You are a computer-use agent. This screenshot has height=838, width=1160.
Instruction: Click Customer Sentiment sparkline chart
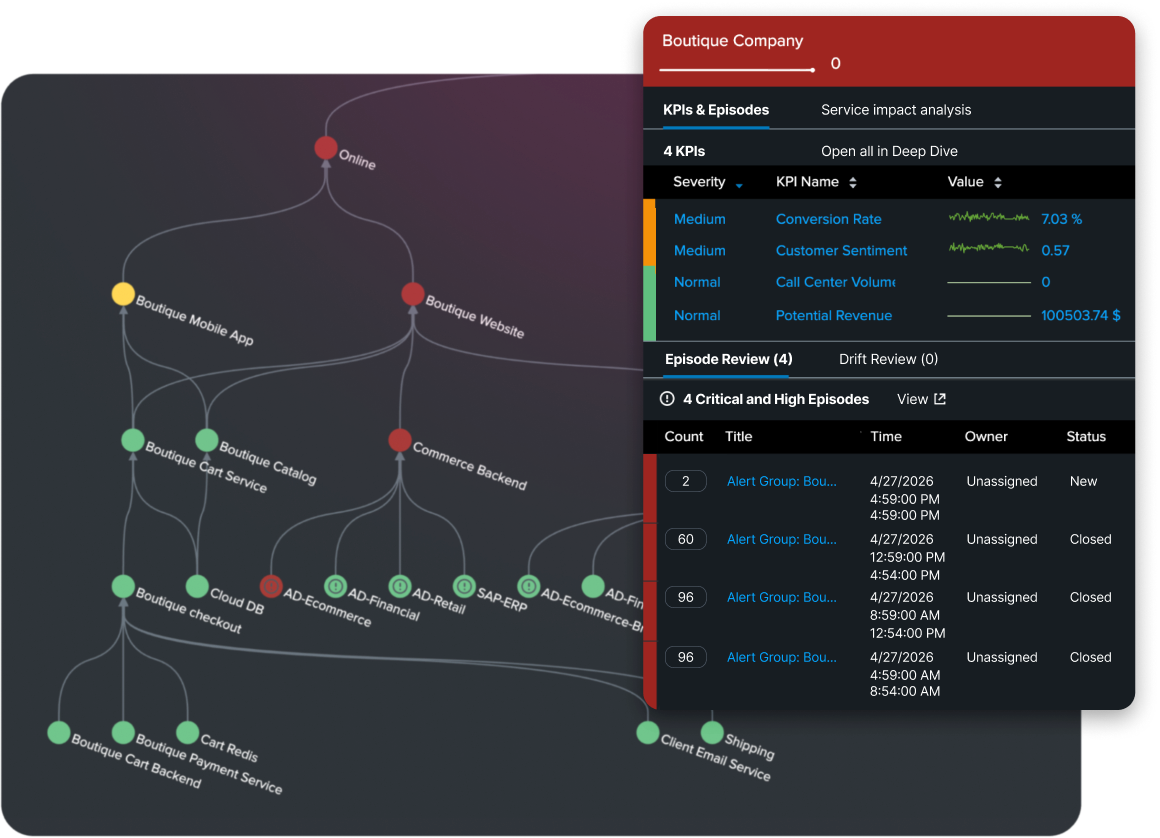click(988, 248)
